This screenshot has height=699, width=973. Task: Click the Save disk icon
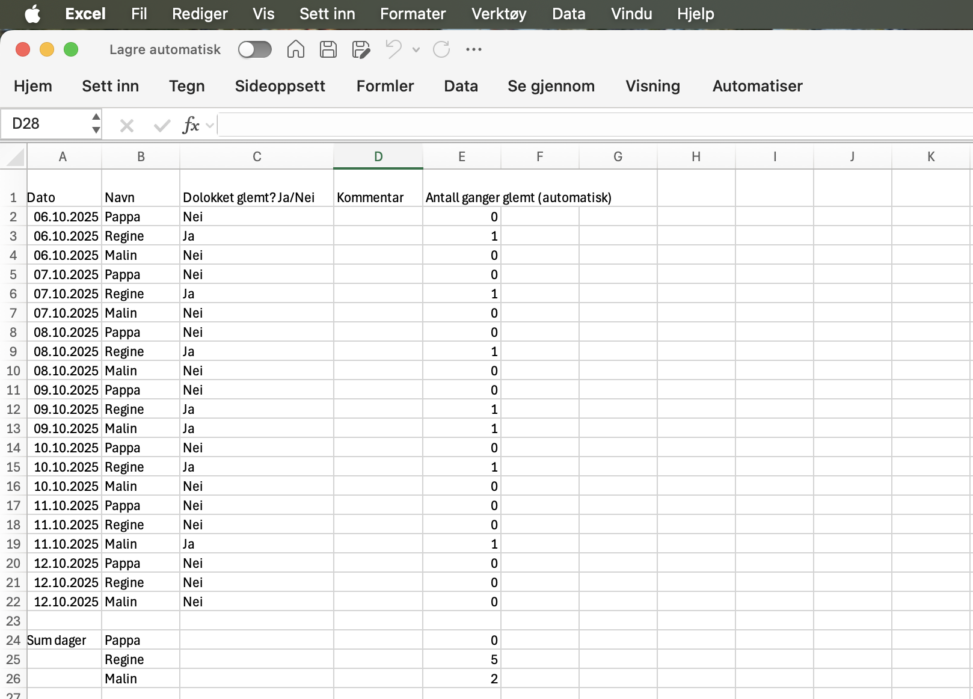coord(328,50)
